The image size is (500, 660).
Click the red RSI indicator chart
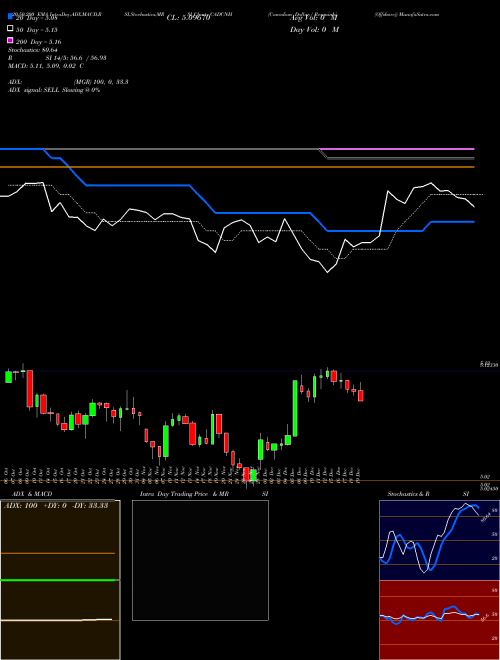click(439, 620)
